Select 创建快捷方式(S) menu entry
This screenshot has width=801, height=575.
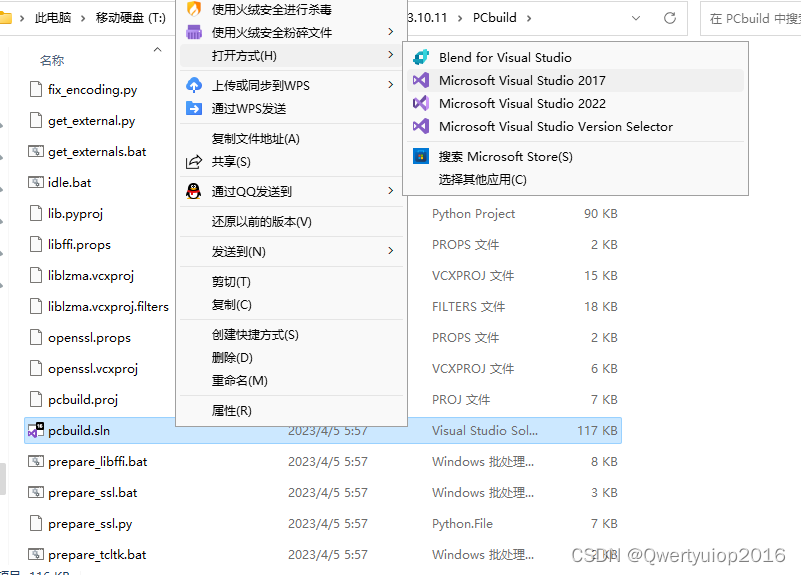coord(255,335)
